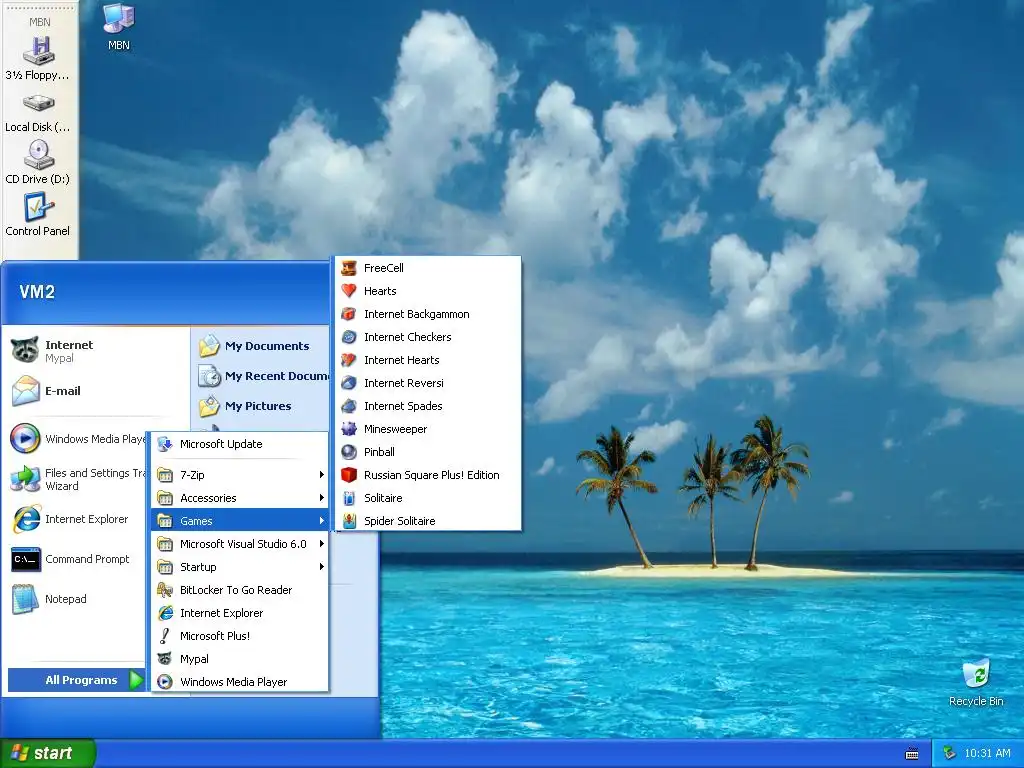Select the Microsoft Update menu entry text
The height and width of the screenshot is (768, 1024).
click(x=221, y=444)
